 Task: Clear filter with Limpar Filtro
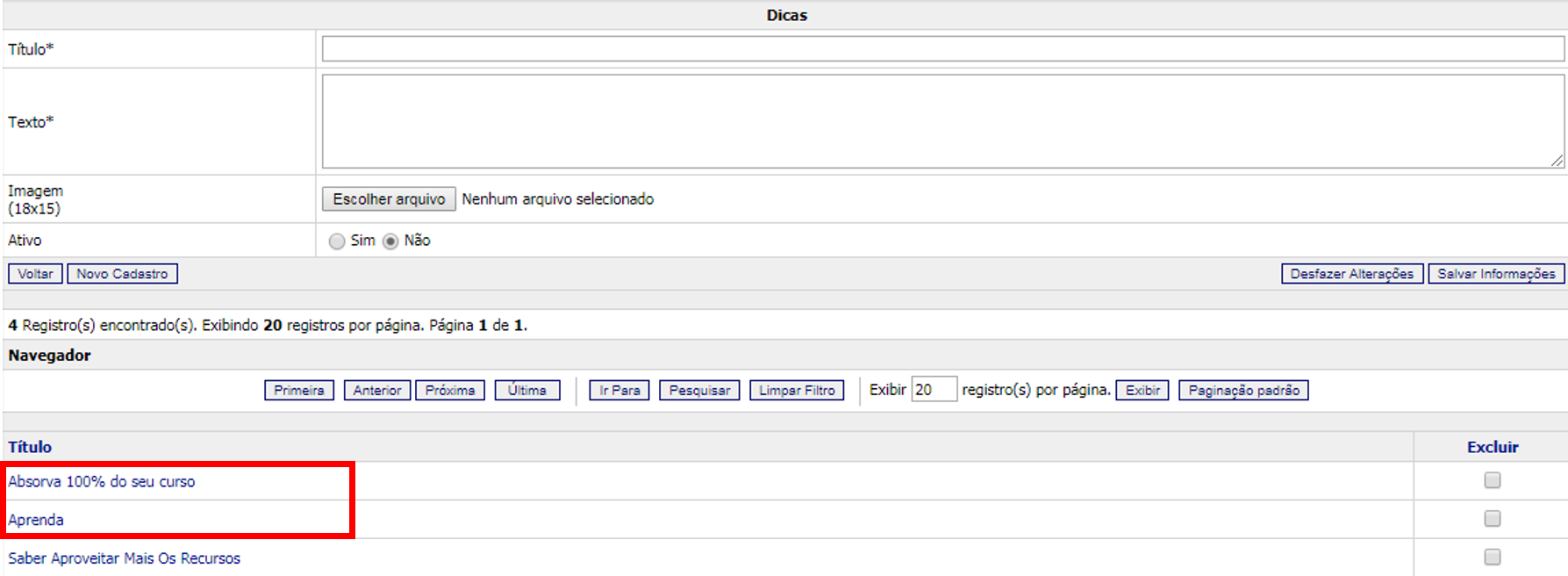tap(797, 390)
